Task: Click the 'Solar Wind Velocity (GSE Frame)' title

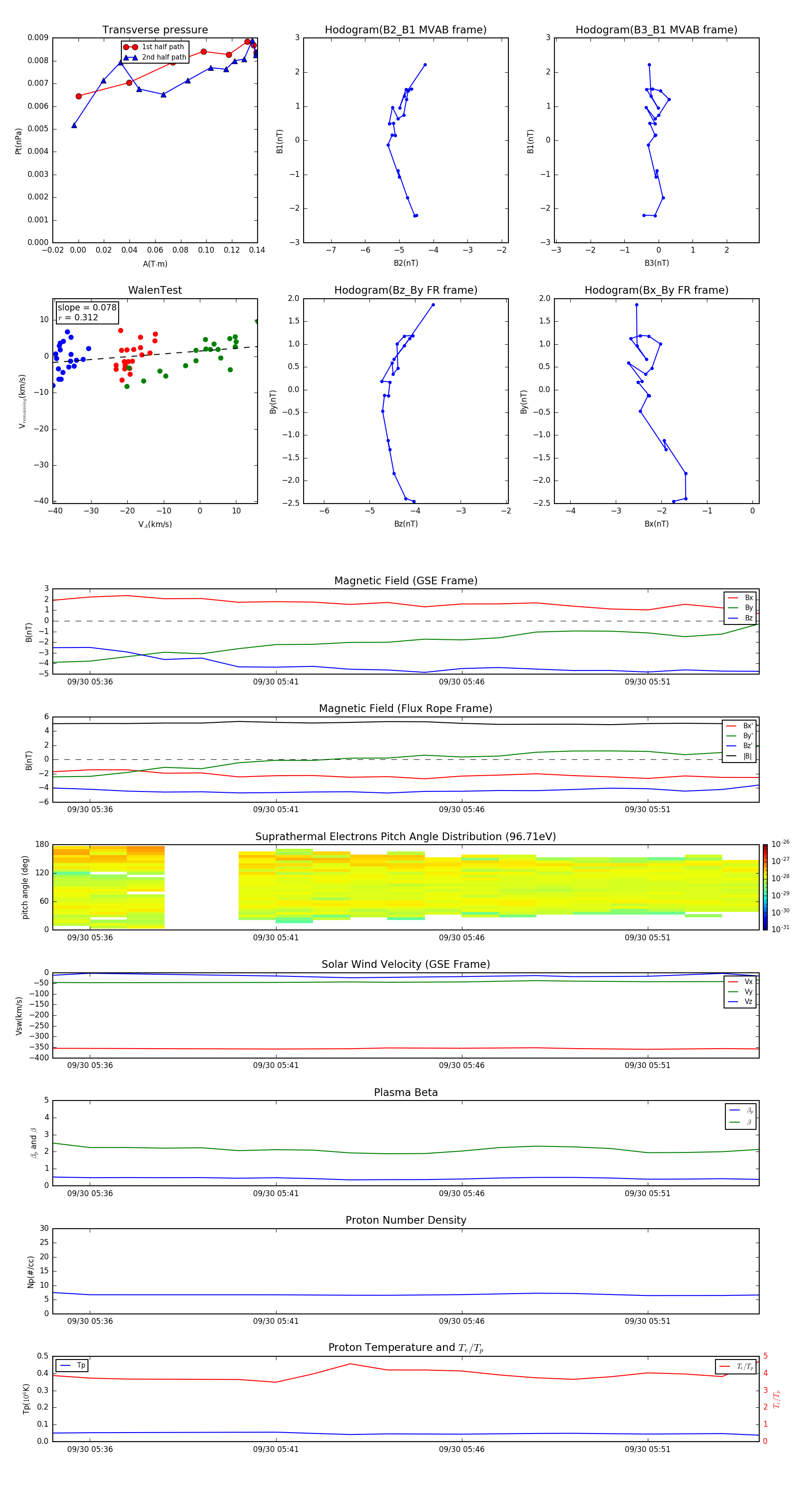Action: pyautogui.click(x=406, y=964)
